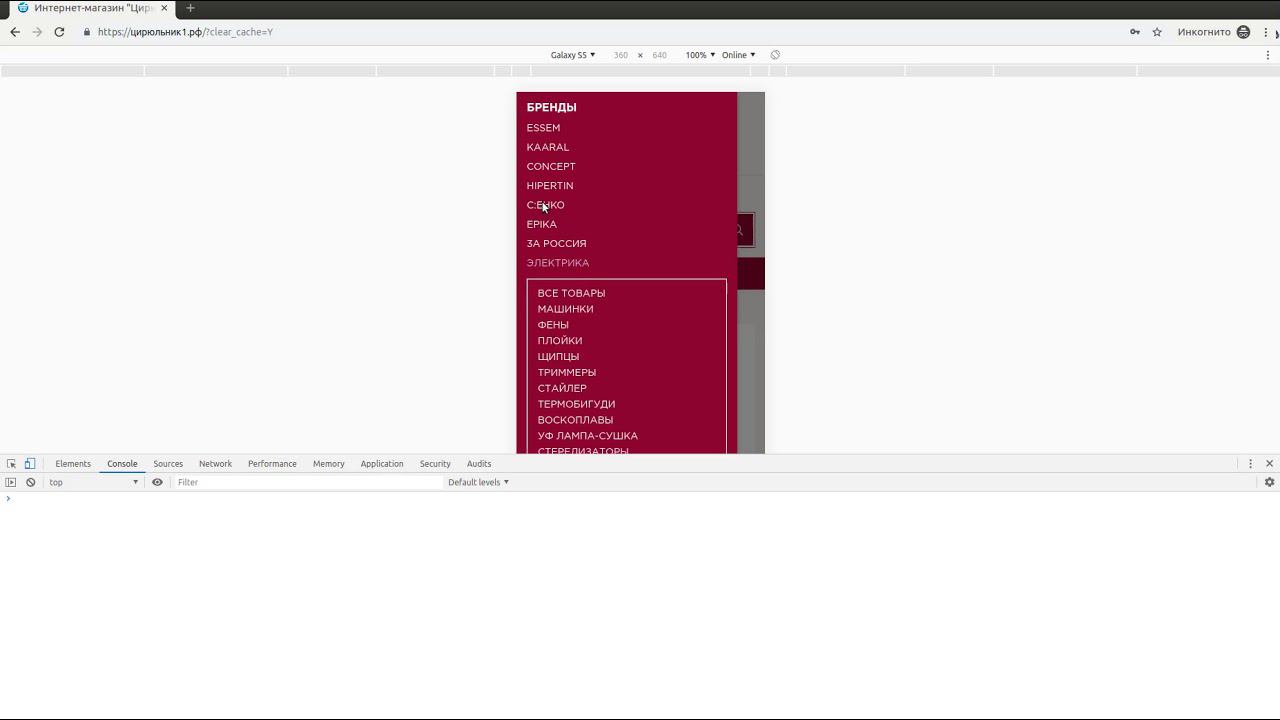Open the Galaxy S5 device dropdown
Viewport: 1280px width, 720px height.
pyautogui.click(x=573, y=55)
